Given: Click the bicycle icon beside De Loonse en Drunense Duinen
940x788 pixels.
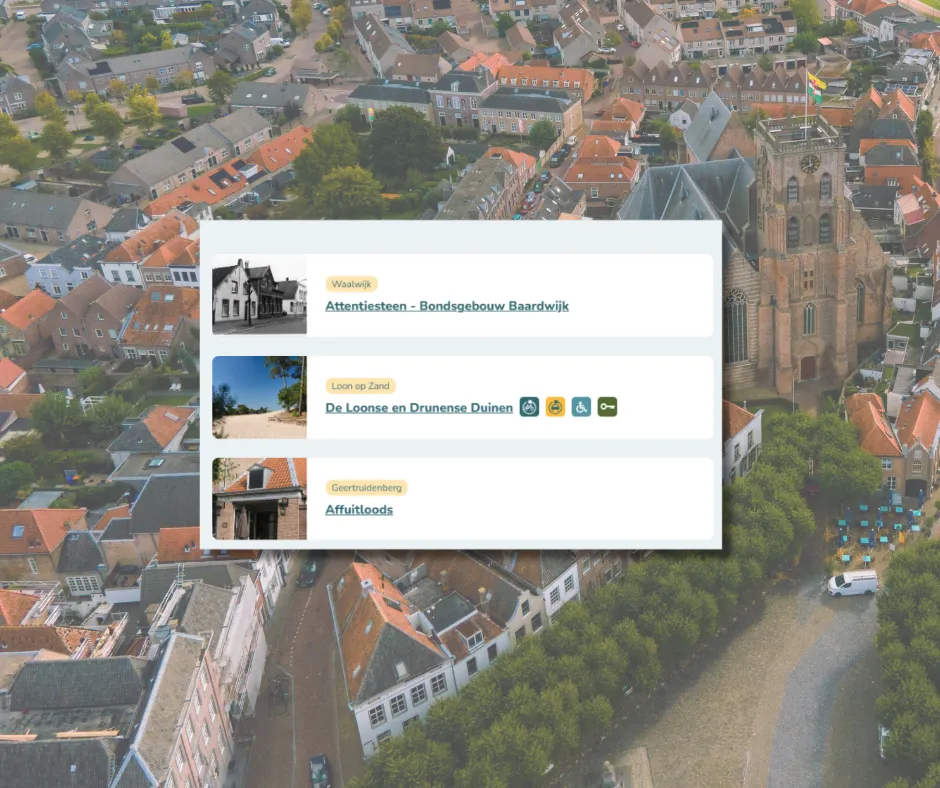Looking at the screenshot, I should click(529, 407).
